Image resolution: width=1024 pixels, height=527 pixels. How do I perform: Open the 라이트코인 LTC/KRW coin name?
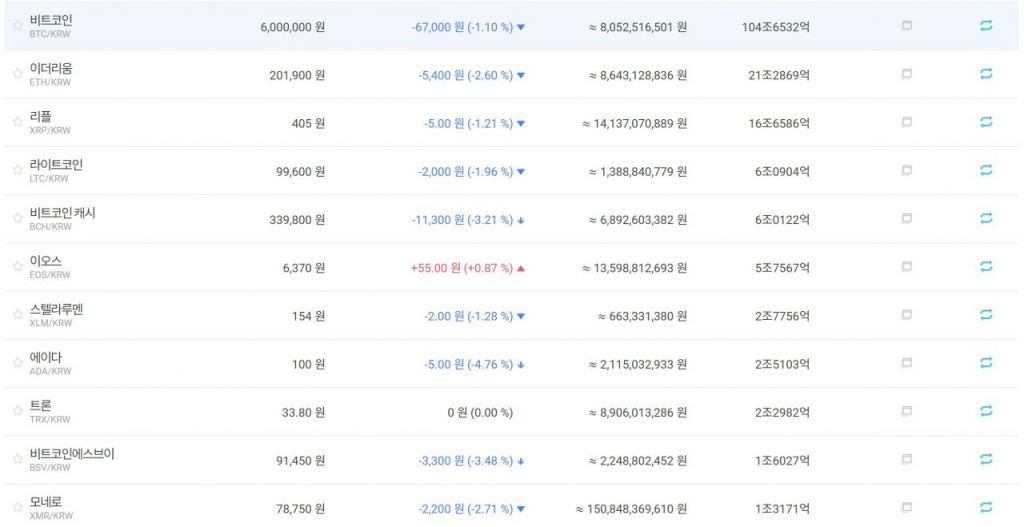click(56, 170)
